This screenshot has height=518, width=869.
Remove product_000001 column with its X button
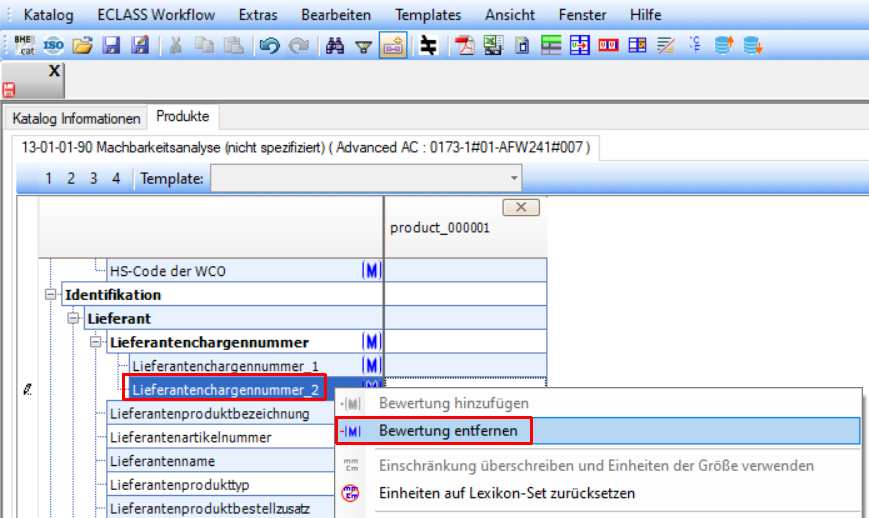[x=521, y=207]
